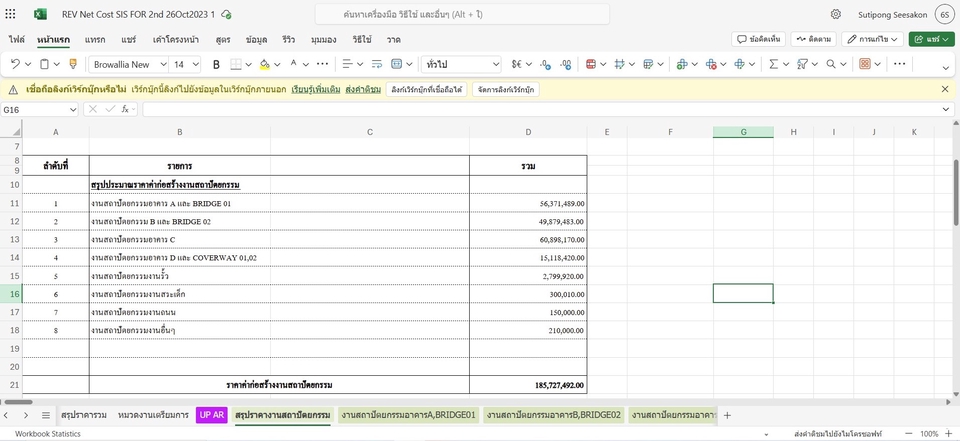This screenshot has height=441, width=960.
Task: Open the สูตร (Formulas) ribbon tab
Action: point(222,39)
